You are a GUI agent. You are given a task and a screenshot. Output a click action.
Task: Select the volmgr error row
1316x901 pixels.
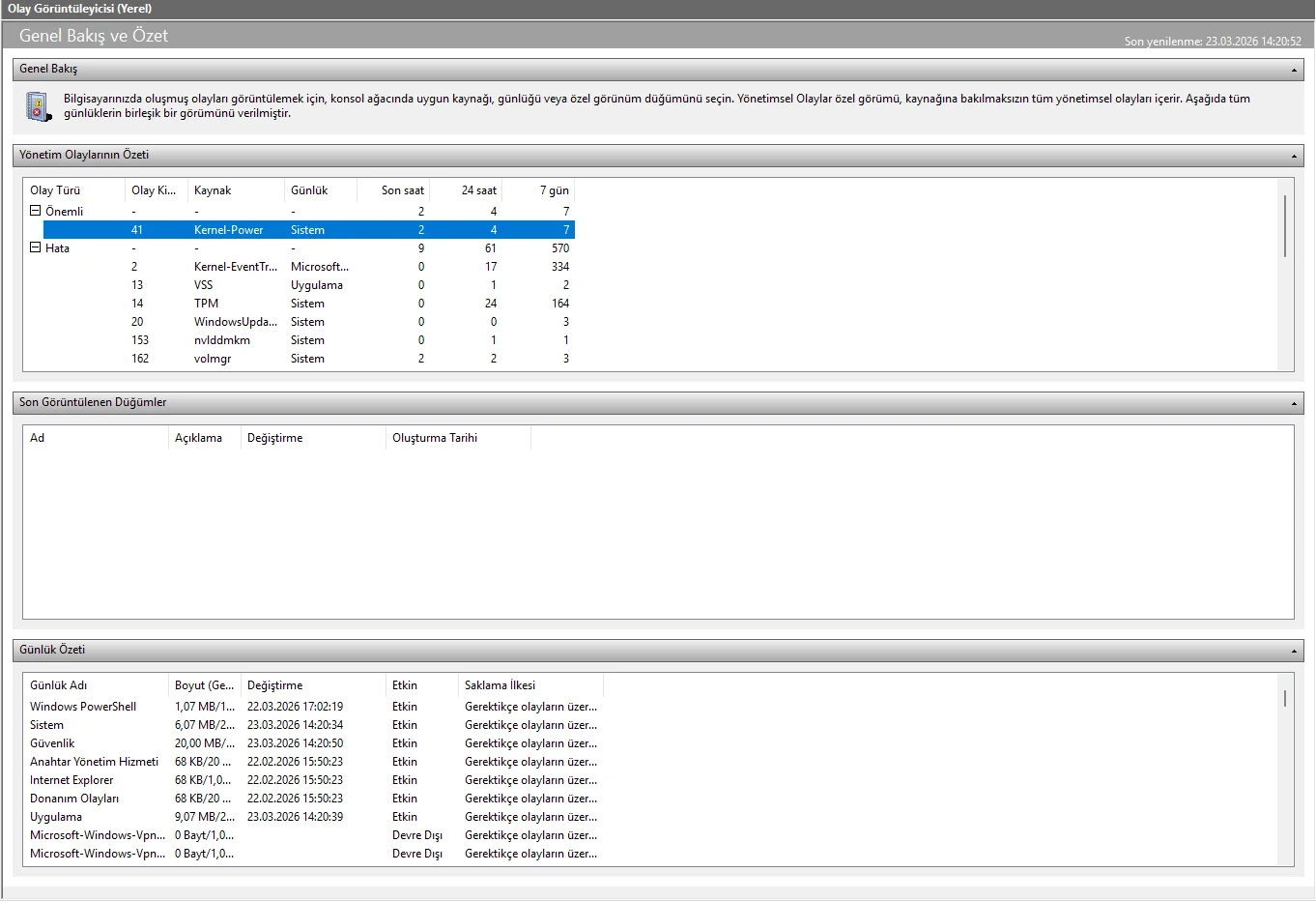click(309, 359)
